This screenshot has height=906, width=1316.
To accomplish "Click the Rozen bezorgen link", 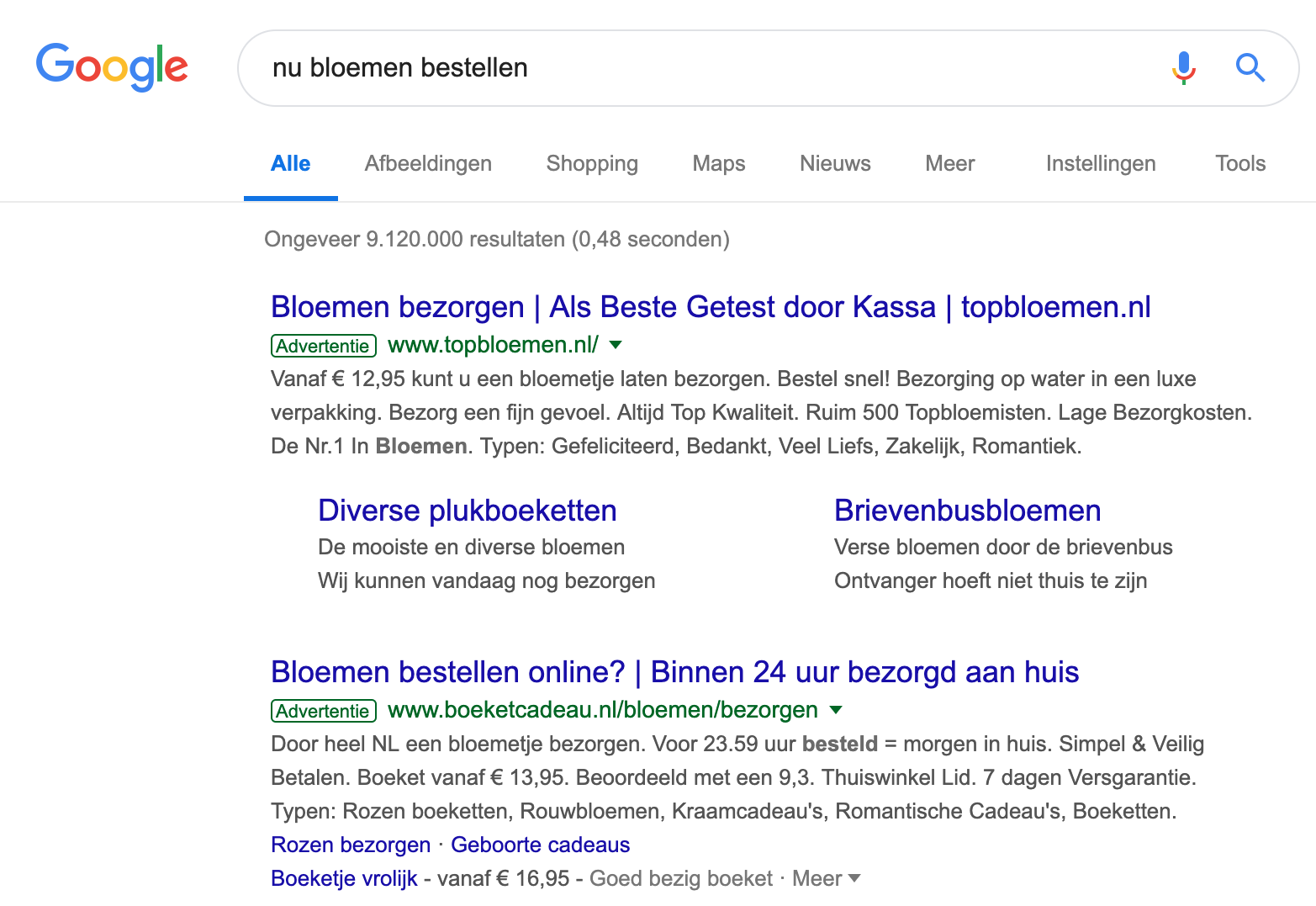I will (351, 845).
